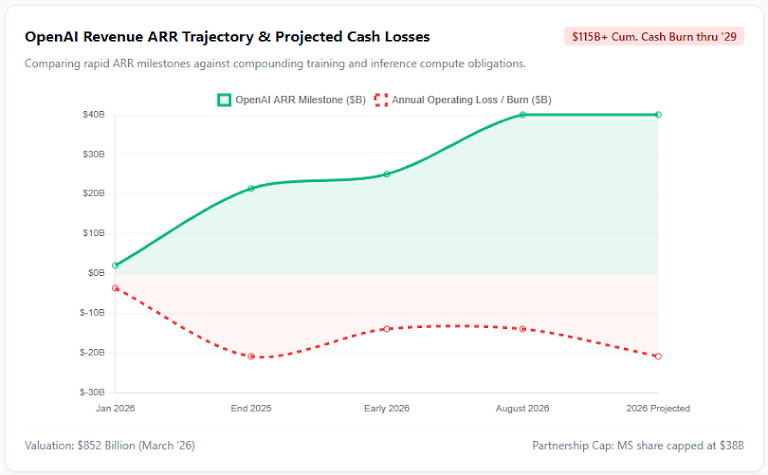This screenshot has height=475, width=768.
Task: Select burn data point at End 2025
Action: [x=251, y=356]
